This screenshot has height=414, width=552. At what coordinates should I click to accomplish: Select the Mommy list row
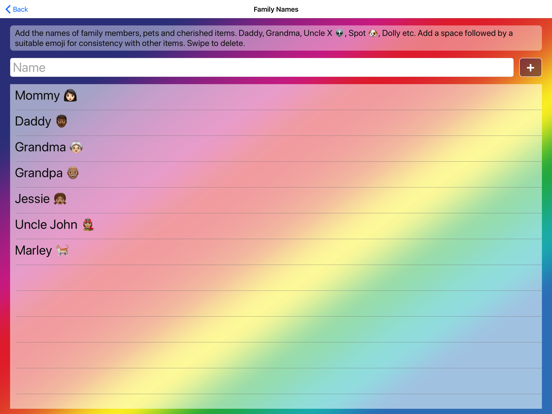(x=276, y=96)
